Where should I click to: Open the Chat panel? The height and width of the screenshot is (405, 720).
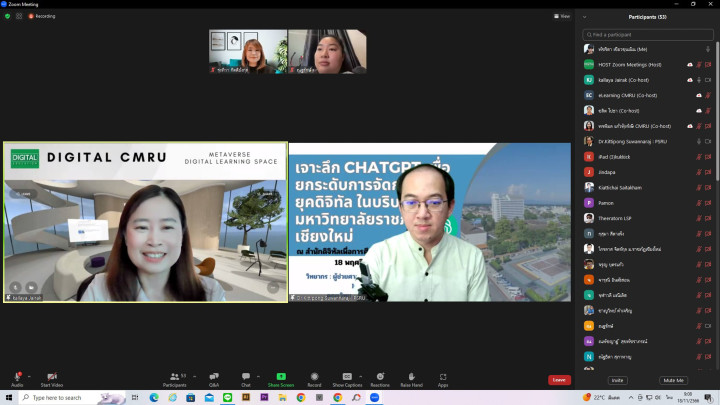[246, 379]
